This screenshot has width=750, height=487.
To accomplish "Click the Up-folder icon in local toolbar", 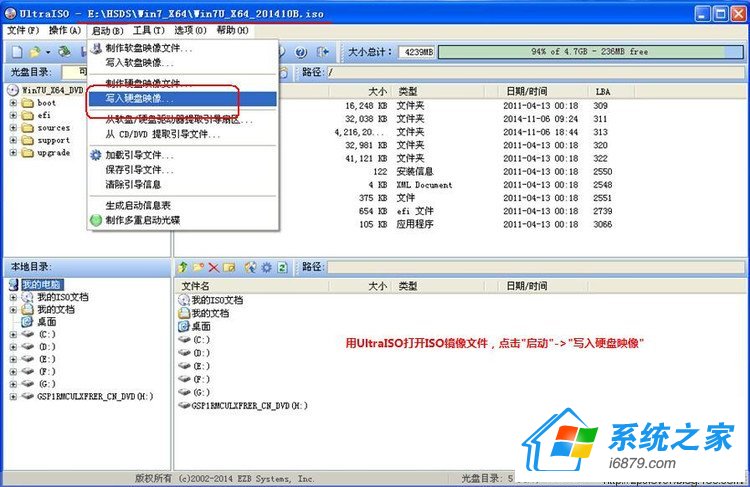I will (x=182, y=267).
